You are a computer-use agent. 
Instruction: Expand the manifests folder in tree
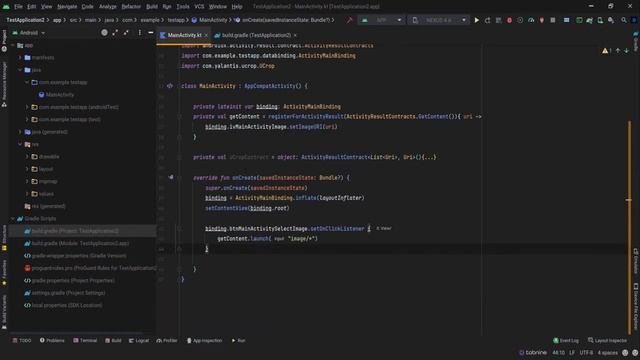[x=20, y=58]
